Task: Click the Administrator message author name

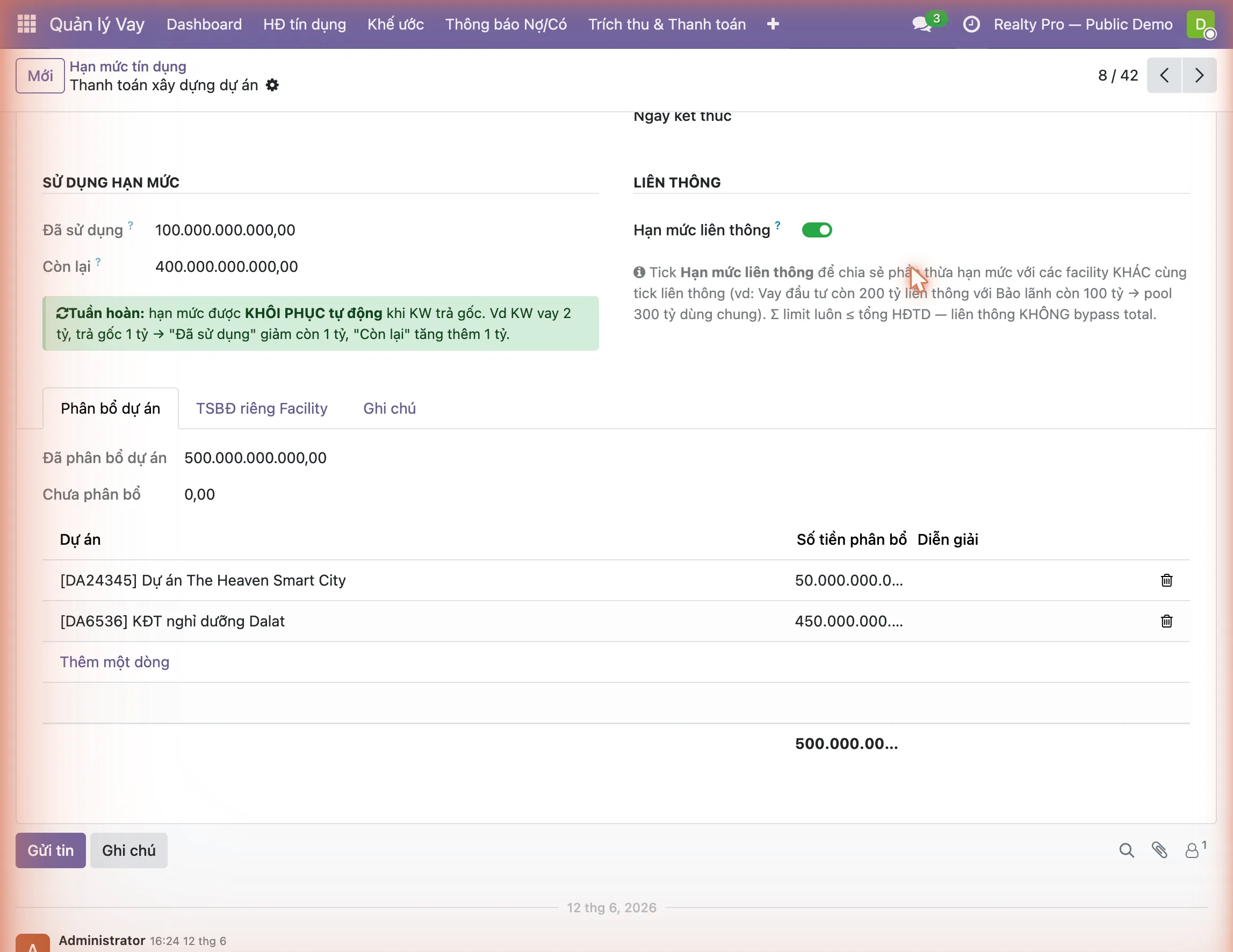Action: point(102,940)
